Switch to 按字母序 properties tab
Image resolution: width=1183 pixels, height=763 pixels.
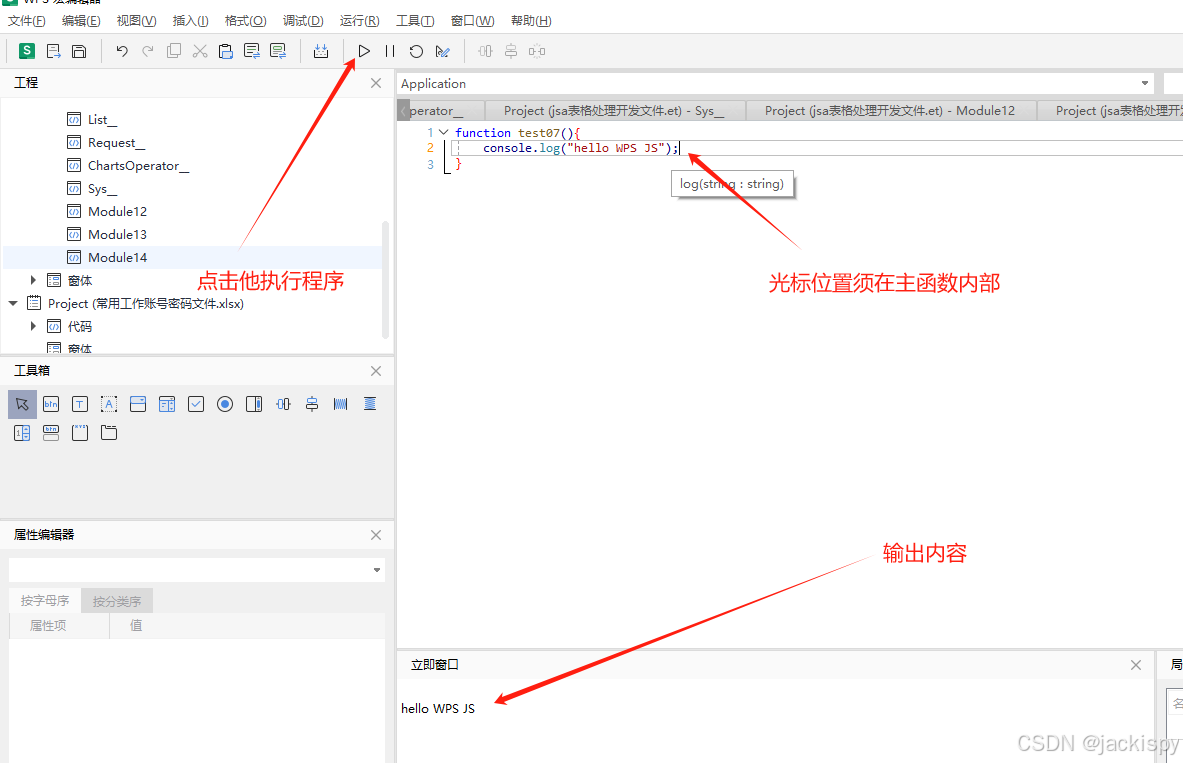[x=45, y=601]
